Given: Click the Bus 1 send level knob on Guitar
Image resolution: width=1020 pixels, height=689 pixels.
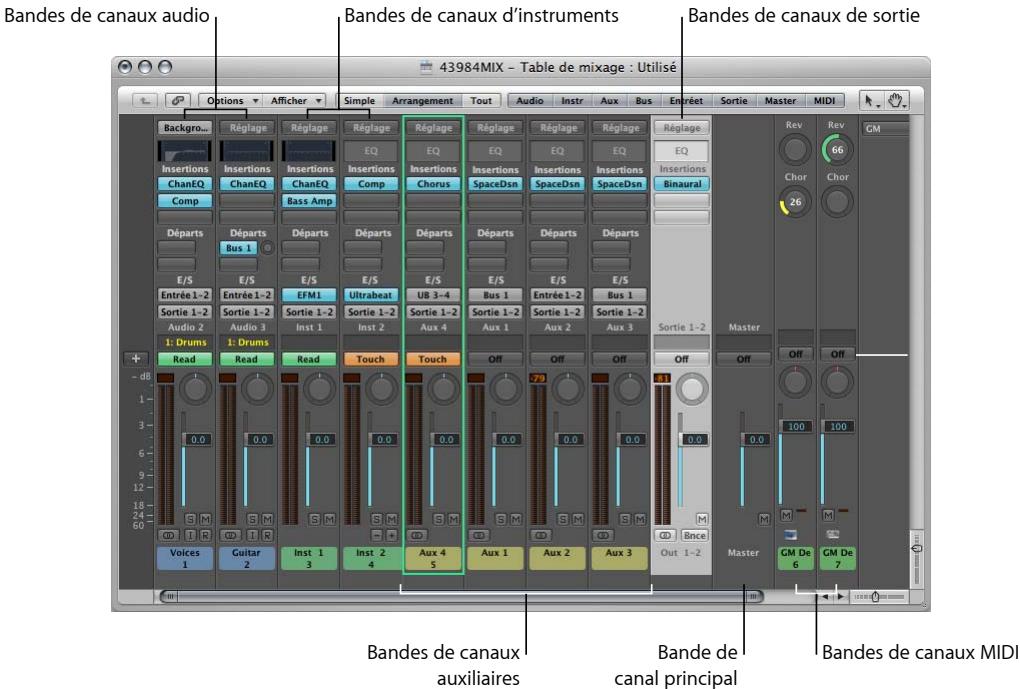Looking at the screenshot, I should pos(267,248).
